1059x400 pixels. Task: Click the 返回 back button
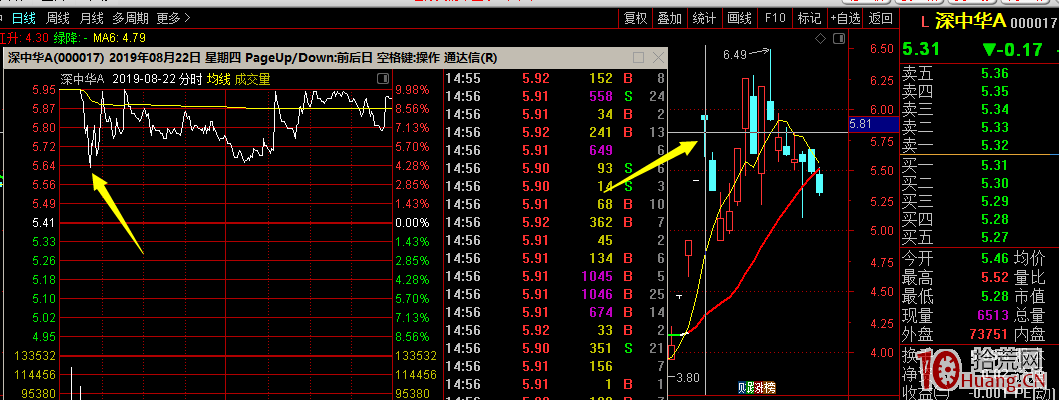(x=880, y=19)
